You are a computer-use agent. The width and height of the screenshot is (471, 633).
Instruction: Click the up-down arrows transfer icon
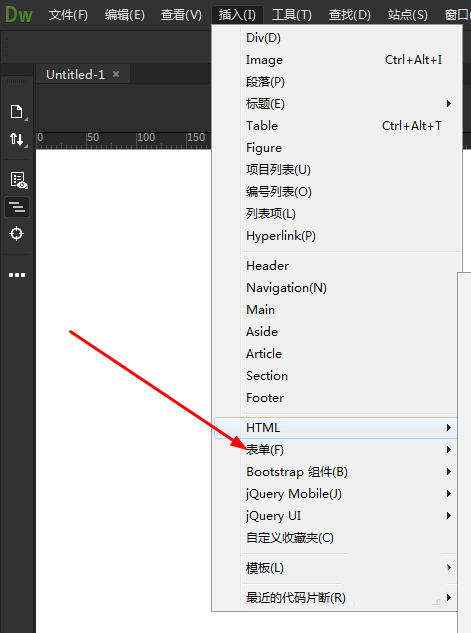[17, 139]
